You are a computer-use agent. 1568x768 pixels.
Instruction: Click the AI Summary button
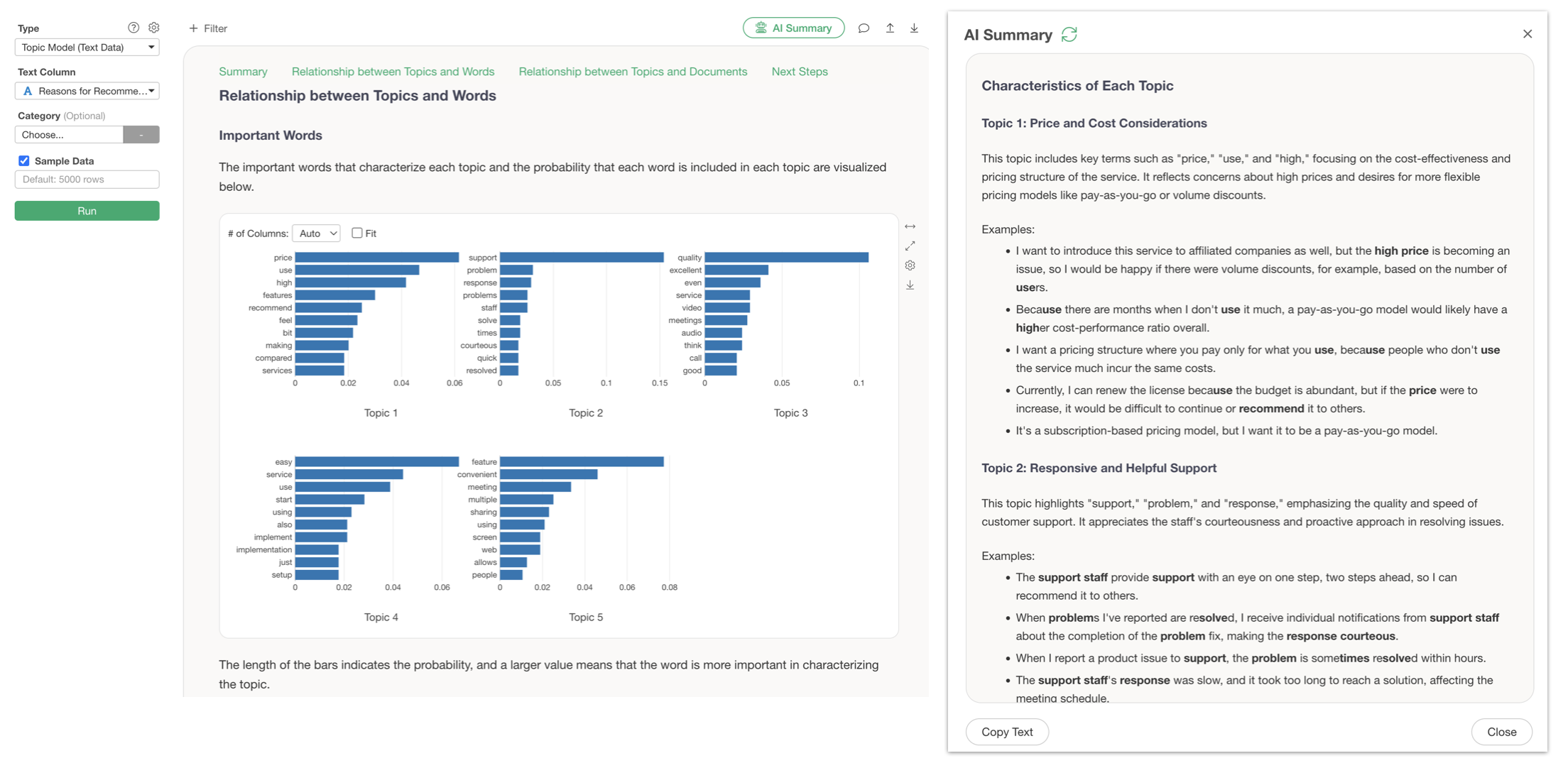coord(793,28)
